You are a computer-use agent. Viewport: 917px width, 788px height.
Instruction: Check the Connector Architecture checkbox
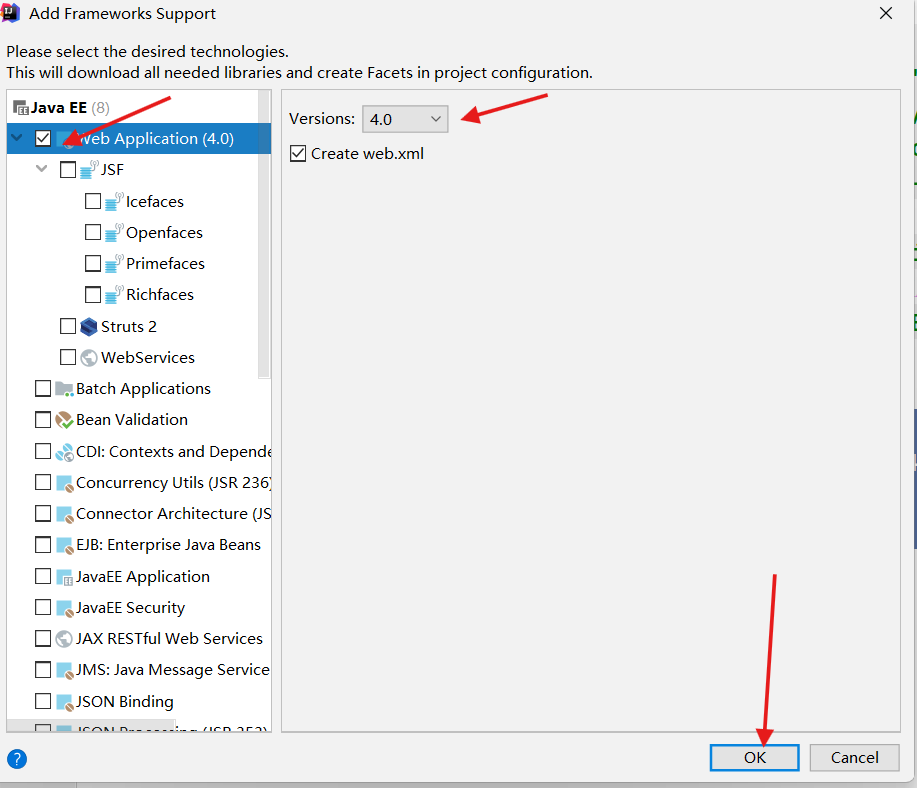pyautogui.click(x=43, y=513)
